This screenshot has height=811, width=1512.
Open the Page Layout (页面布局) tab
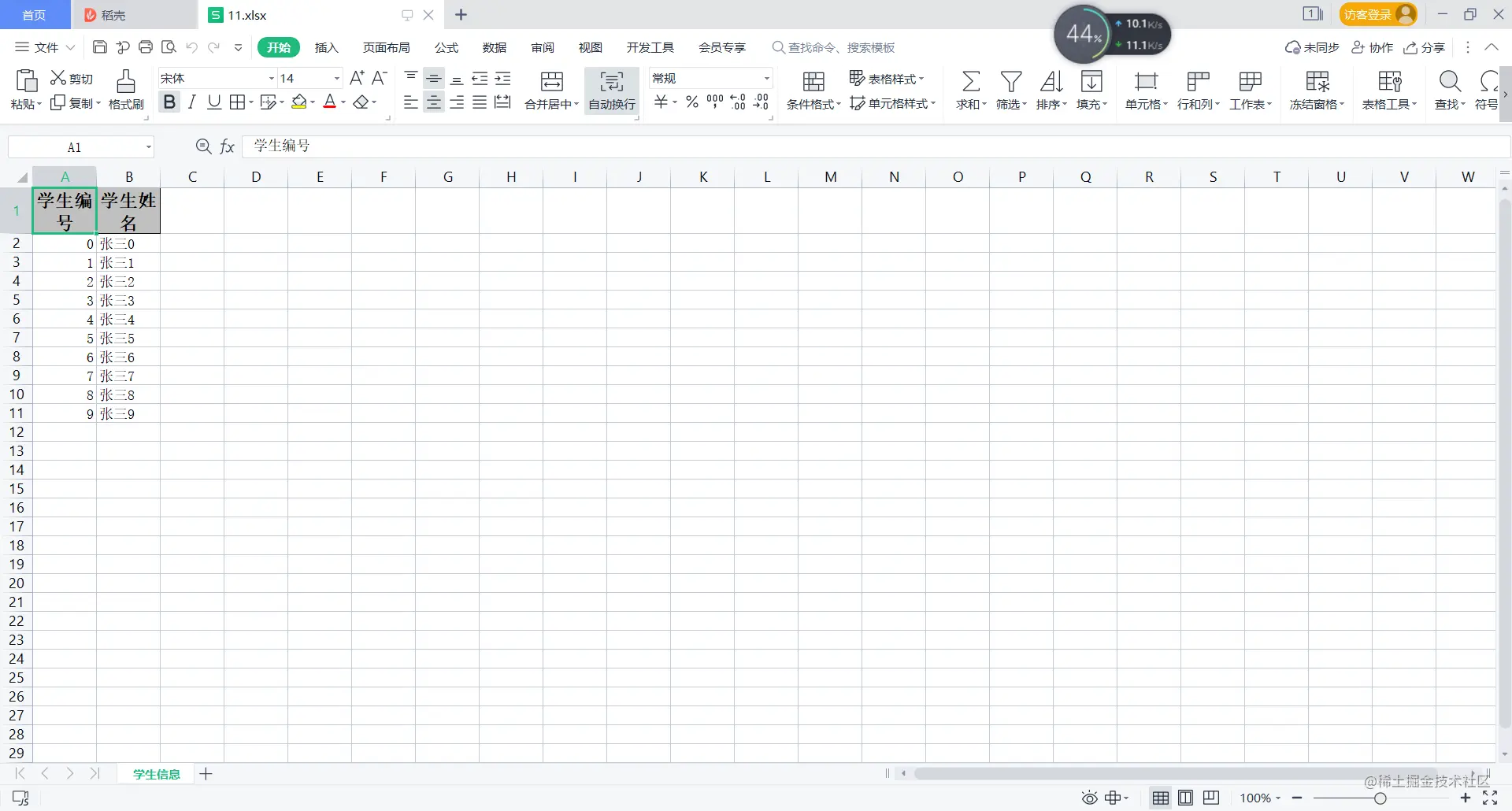387,47
